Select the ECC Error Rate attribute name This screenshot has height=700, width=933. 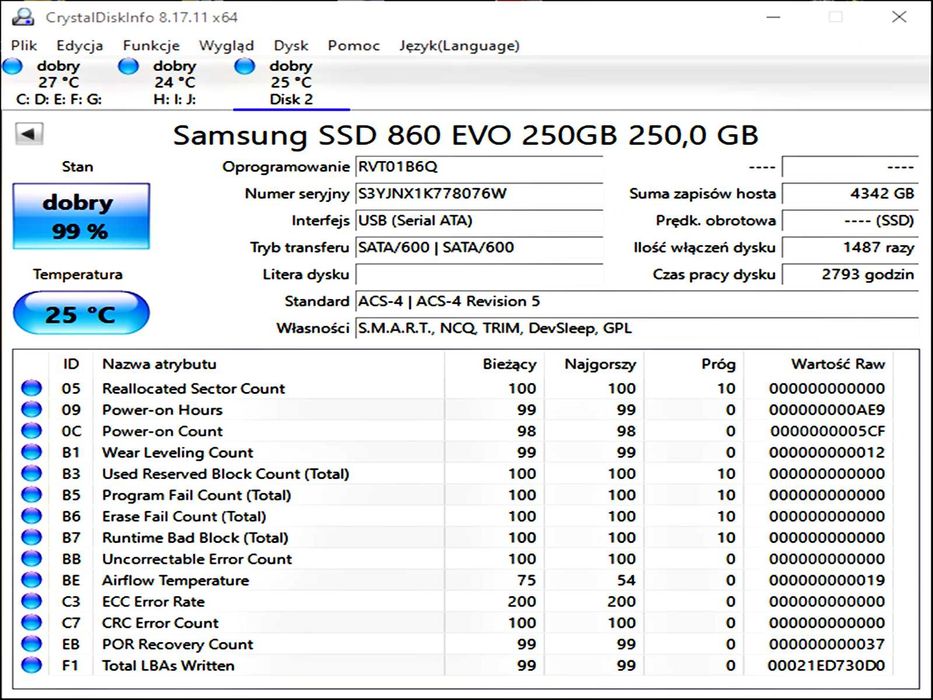(153, 601)
